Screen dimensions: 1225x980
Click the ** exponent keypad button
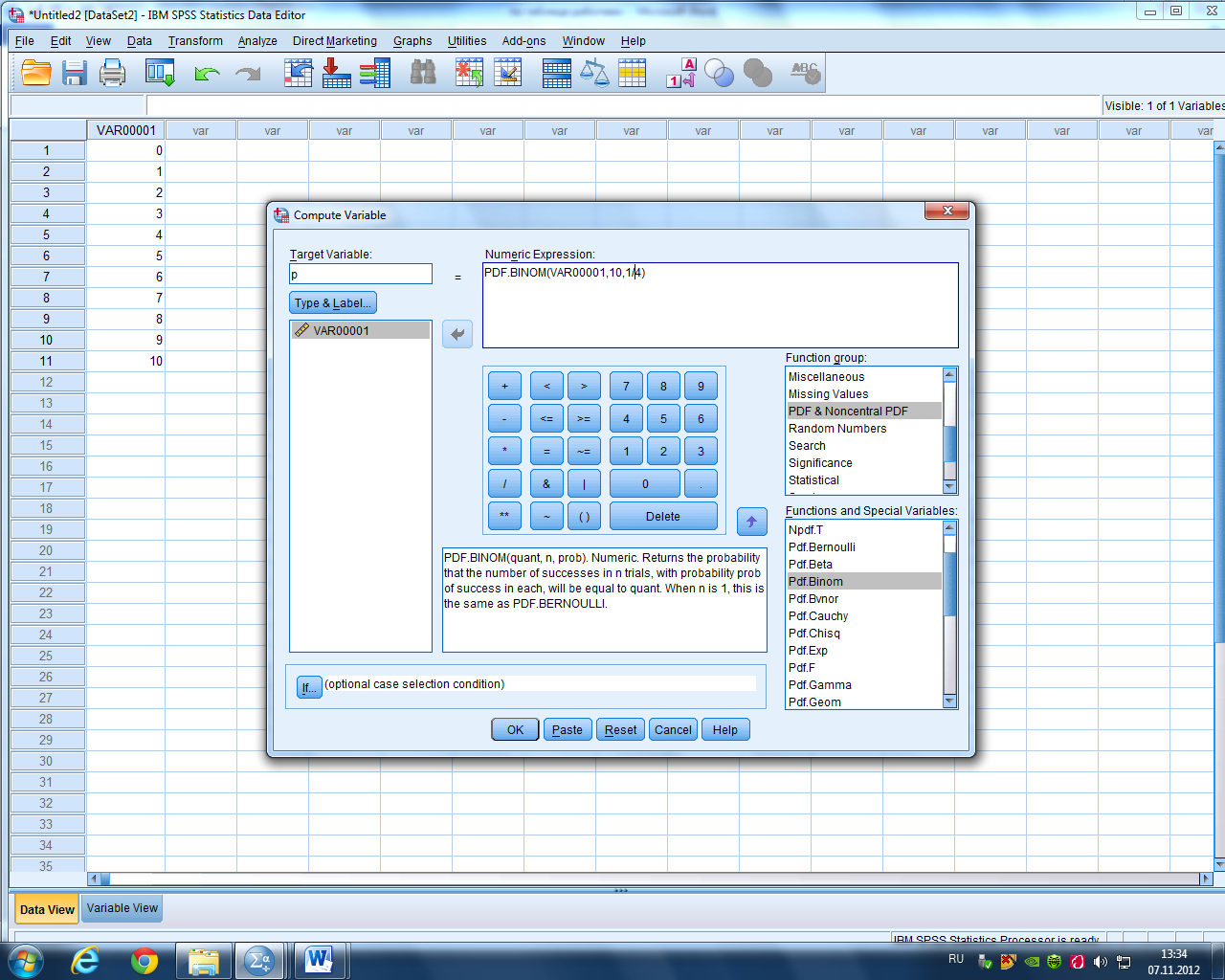point(504,516)
